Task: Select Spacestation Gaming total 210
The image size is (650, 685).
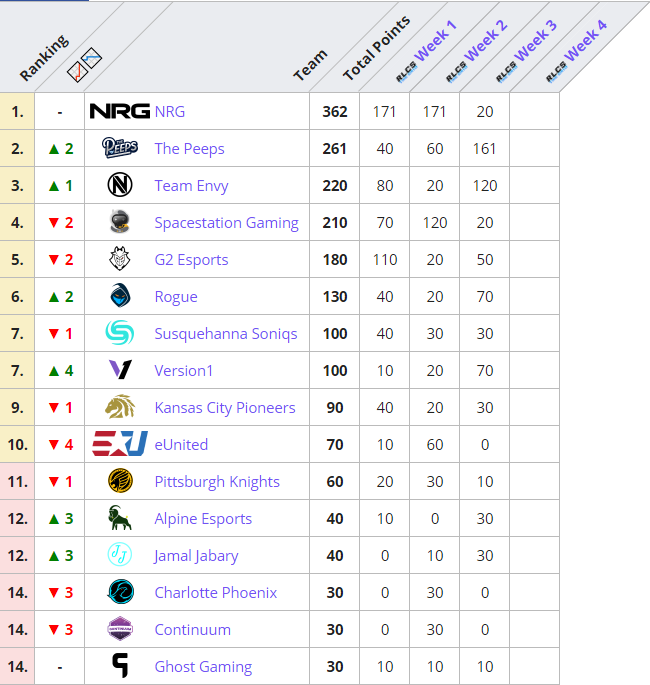Action: pos(335,223)
